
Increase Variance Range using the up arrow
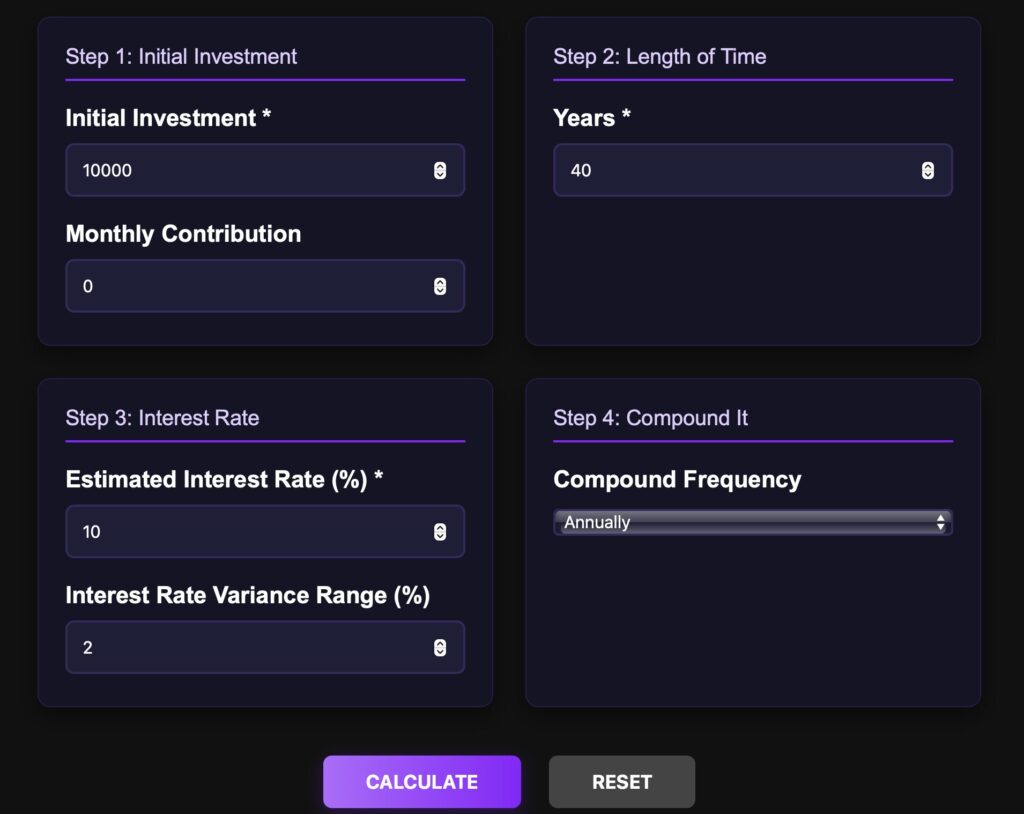(440, 644)
